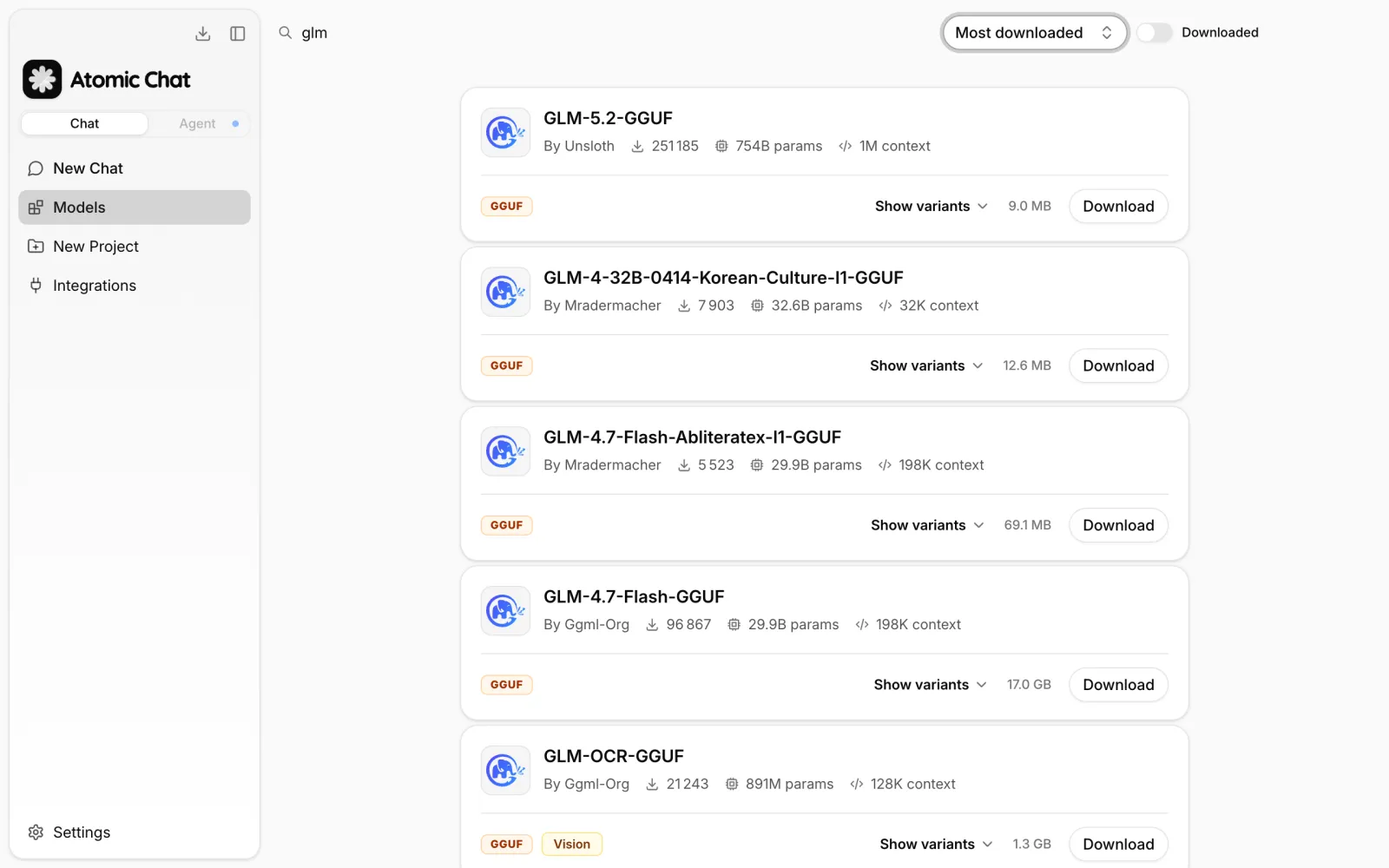Screen dimensions: 1389x868
Task: Click download count icon beside 5 523
Action: pyautogui.click(x=684, y=466)
